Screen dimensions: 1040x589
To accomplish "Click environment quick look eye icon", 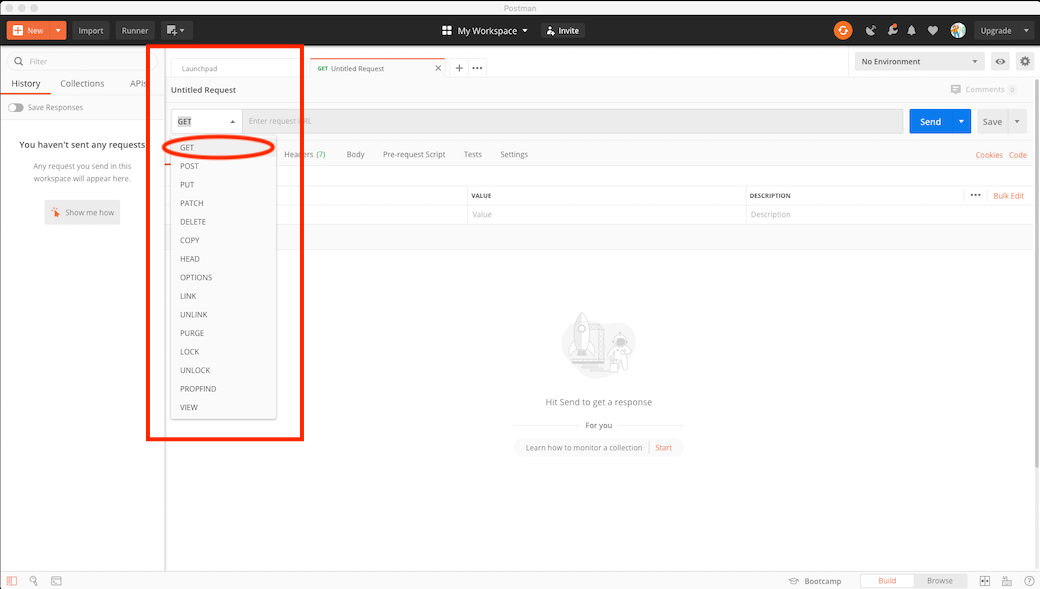I will [x=1000, y=62].
